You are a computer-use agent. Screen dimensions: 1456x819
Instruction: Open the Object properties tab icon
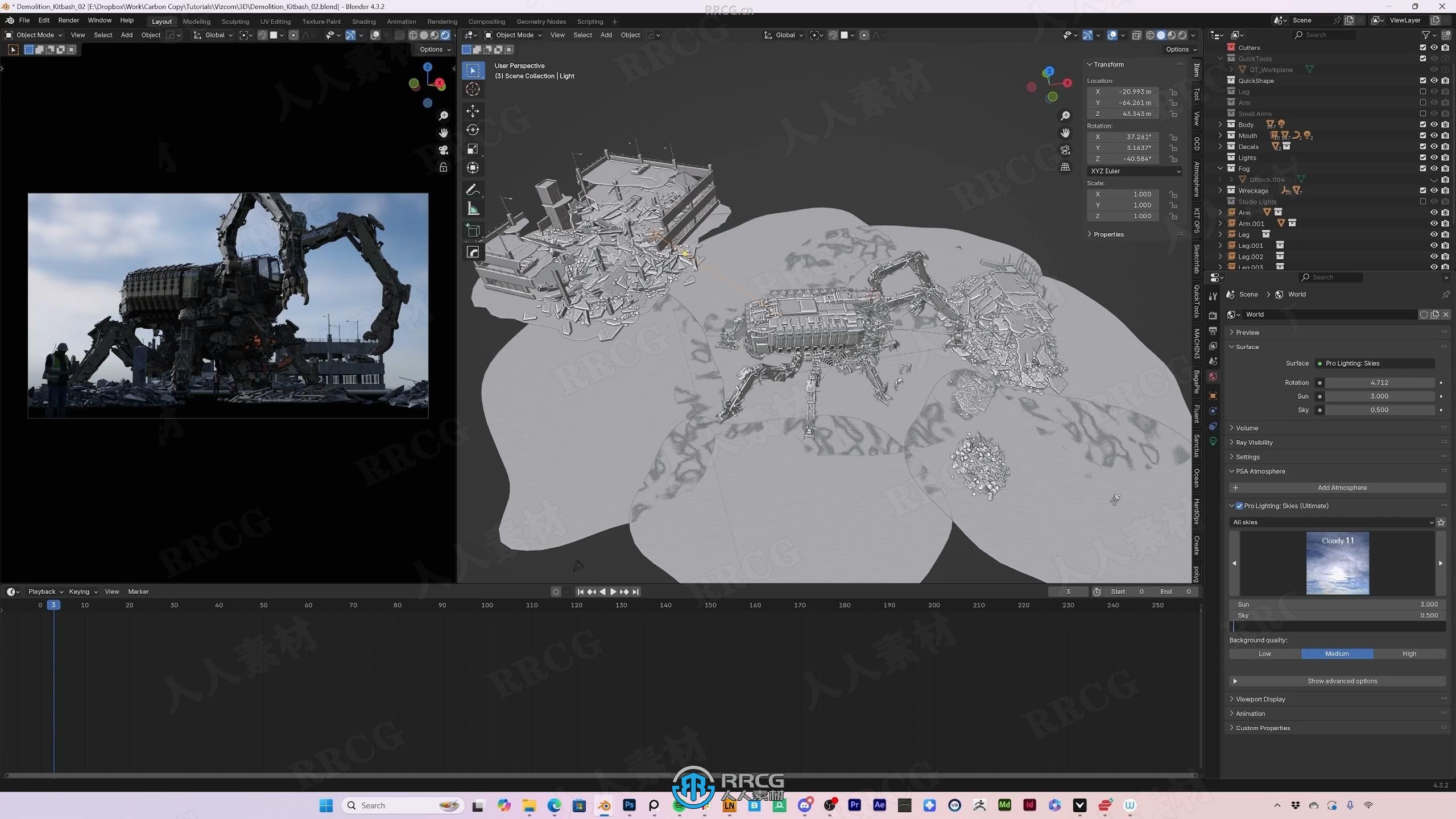point(1213,396)
